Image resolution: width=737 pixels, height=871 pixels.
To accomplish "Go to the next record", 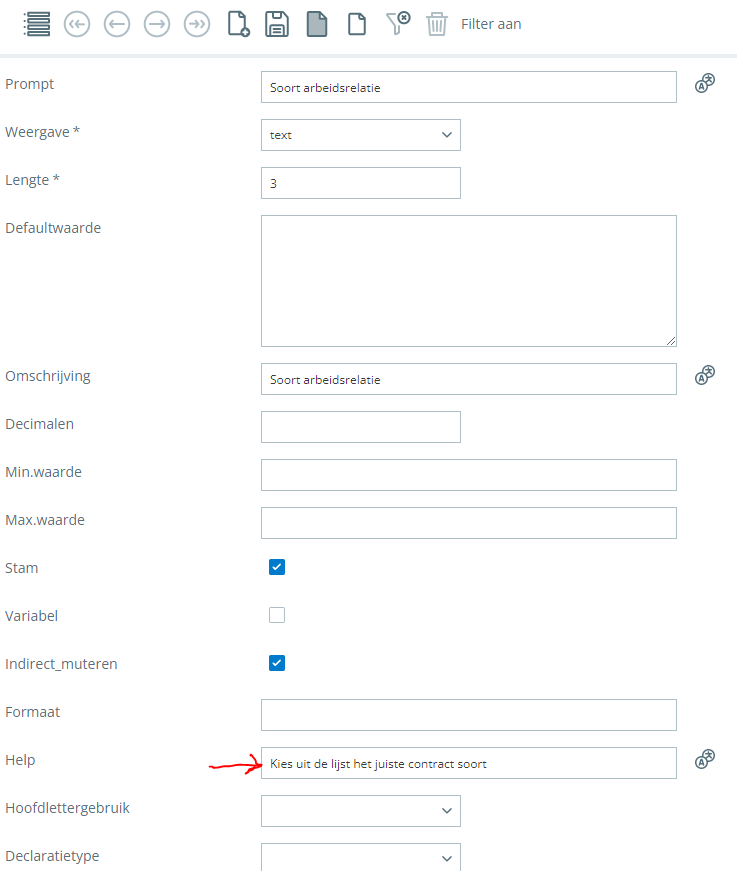I will (x=157, y=24).
